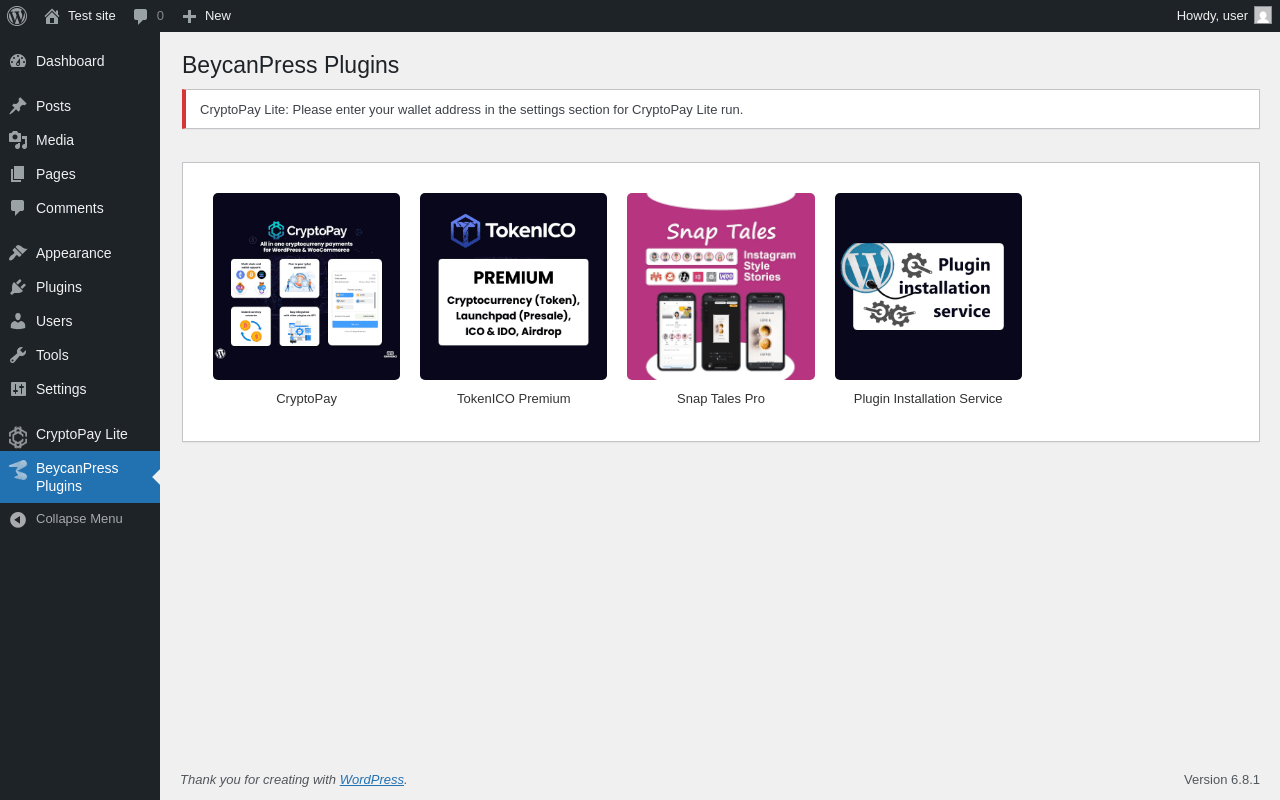This screenshot has width=1280, height=800.
Task: Open the Appearance menu
Action: (80, 253)
